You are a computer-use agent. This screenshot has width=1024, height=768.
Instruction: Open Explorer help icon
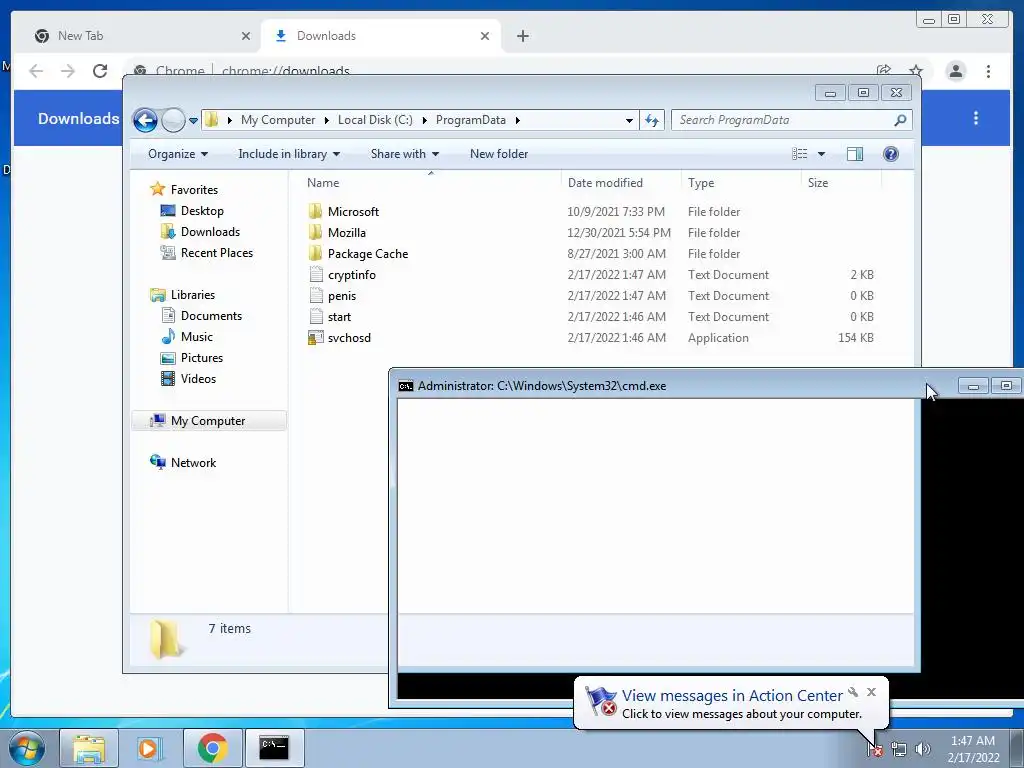[x=891, y=154]
